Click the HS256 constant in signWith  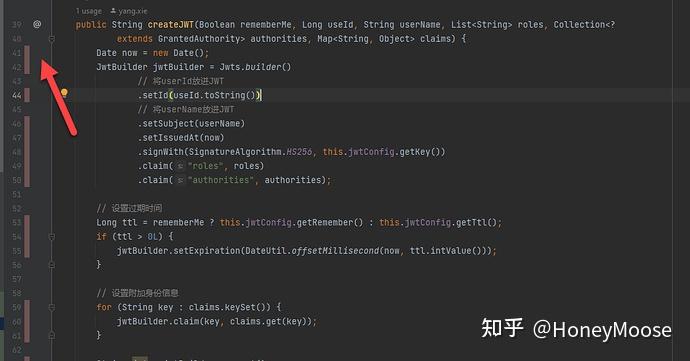pos(299,152)
